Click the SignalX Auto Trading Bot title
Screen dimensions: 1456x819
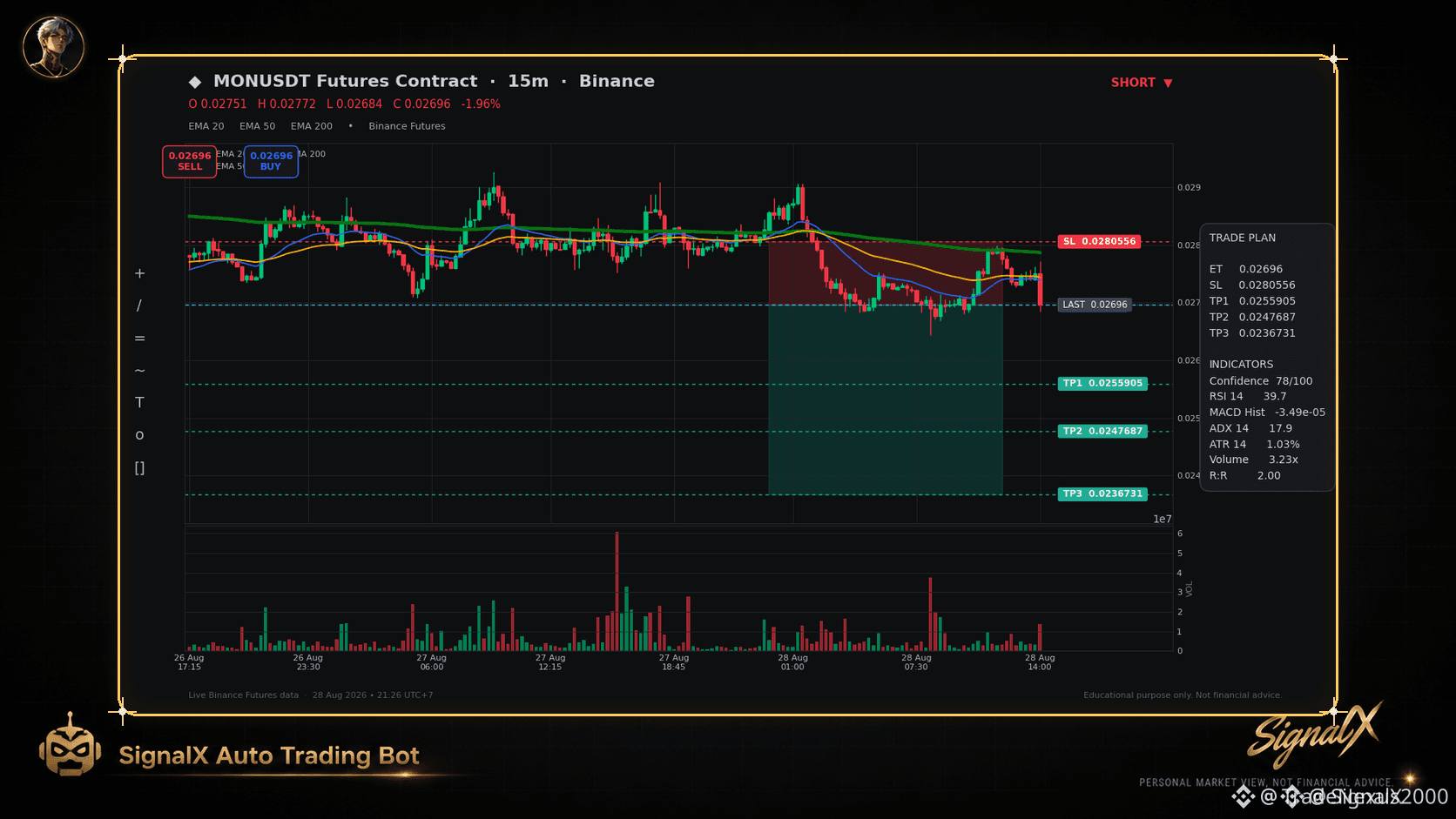pyautogui.click(x=269, y=755)
